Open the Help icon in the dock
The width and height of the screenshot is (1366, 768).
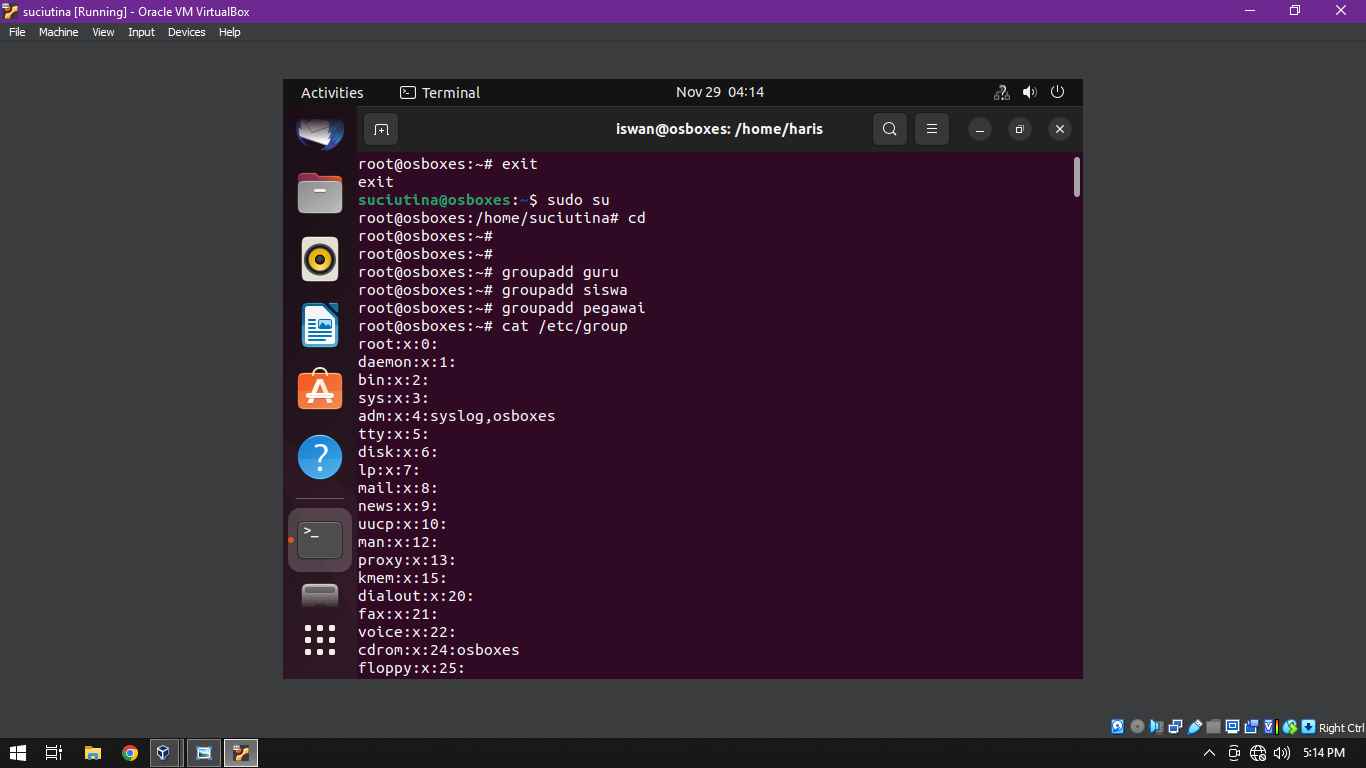pos(320,457)
